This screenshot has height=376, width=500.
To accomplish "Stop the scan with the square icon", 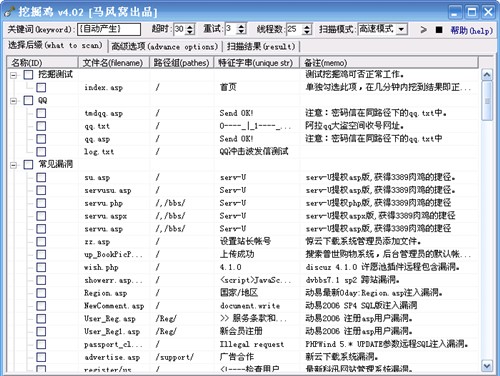I will 439,30.
